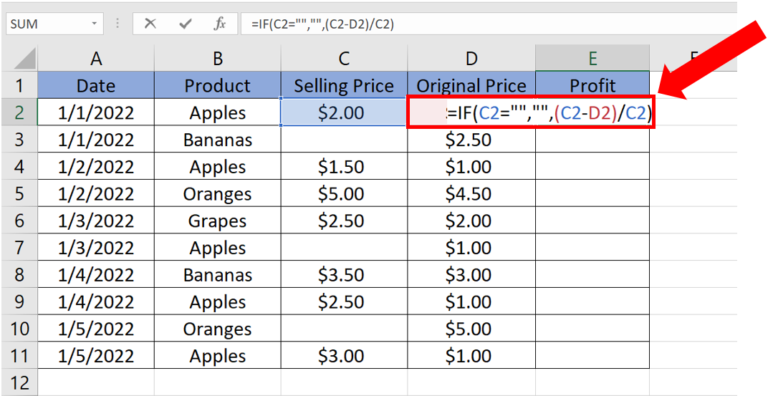
Task: Confirm formula with checkmark icon
Action: coord(185,24)
